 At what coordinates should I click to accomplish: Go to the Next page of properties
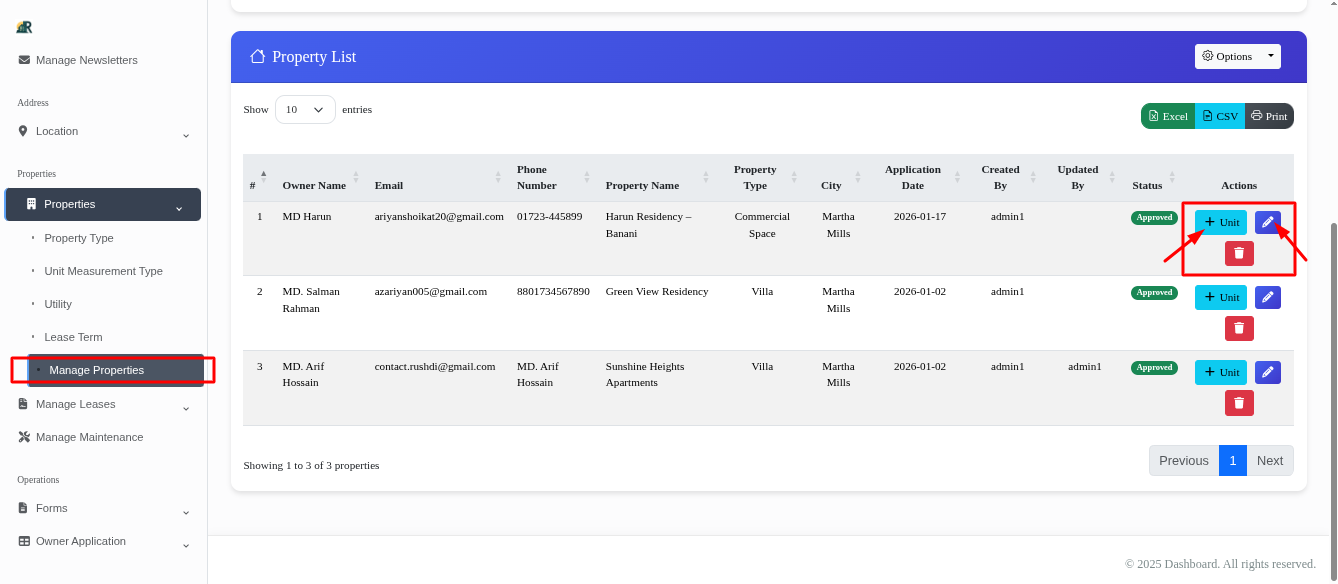(x=1269, y=460)
